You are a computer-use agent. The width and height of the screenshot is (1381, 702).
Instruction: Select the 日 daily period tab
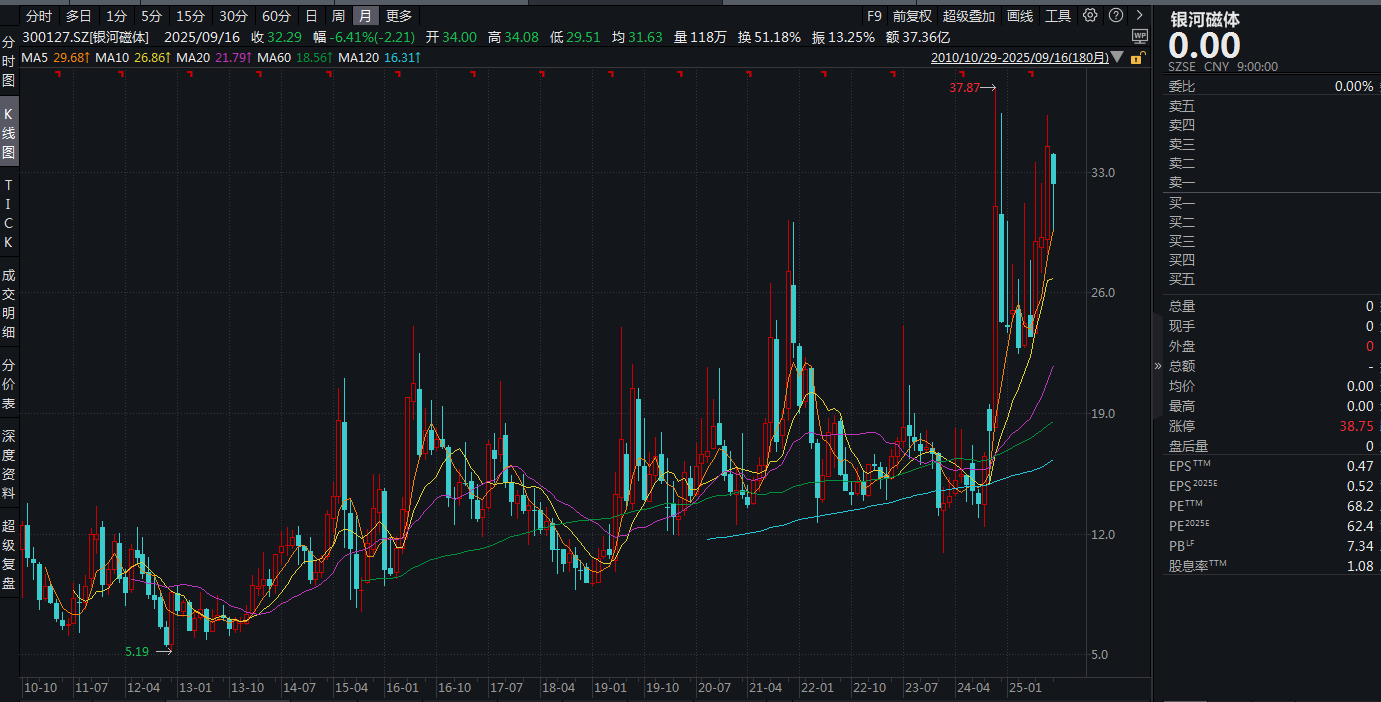tap(311, 16)
